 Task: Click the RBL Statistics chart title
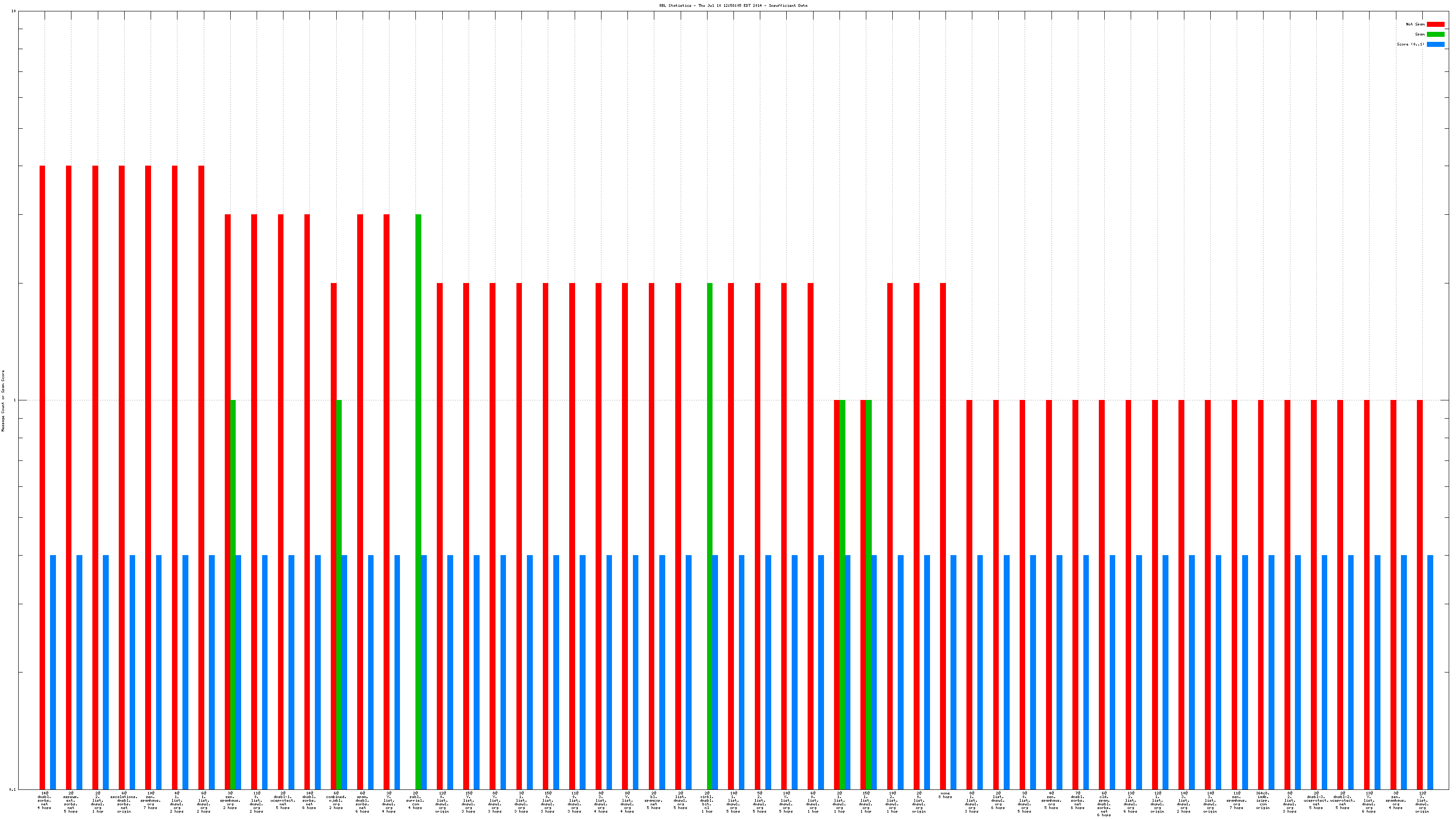pos(733,5)
